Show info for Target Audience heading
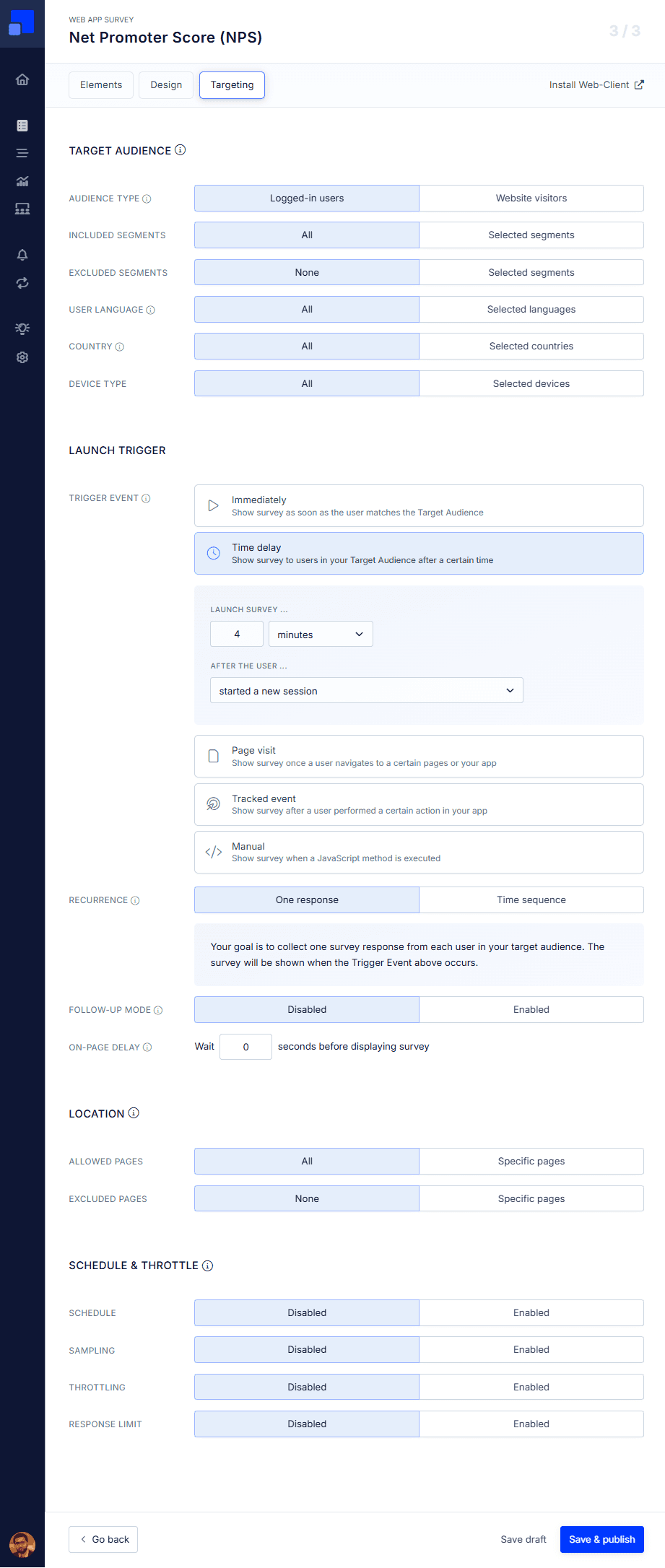The width and height of the screenshot is (665, 1568). [x=181, y=150]
